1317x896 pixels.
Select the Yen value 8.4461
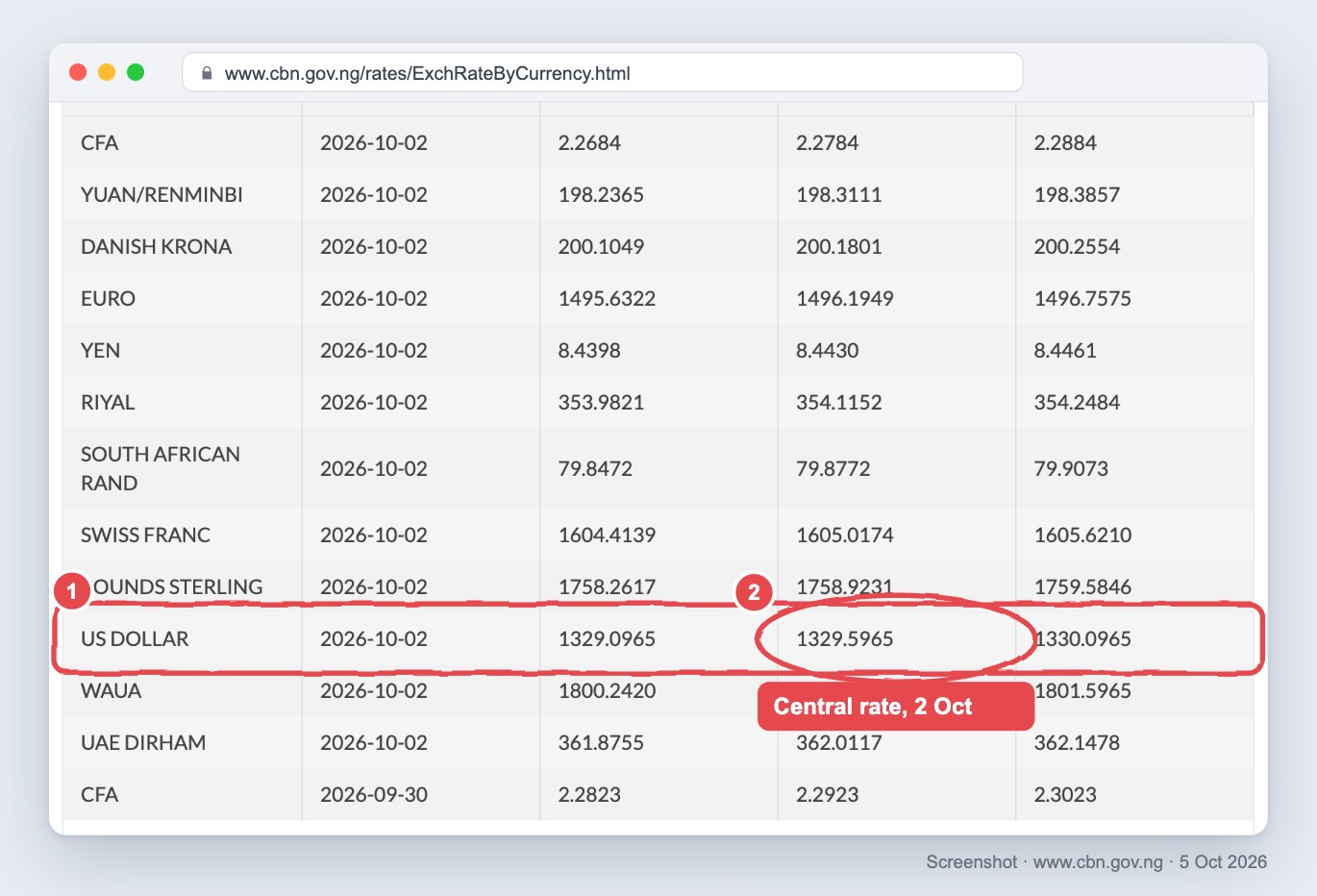[x=1065, y=351]
